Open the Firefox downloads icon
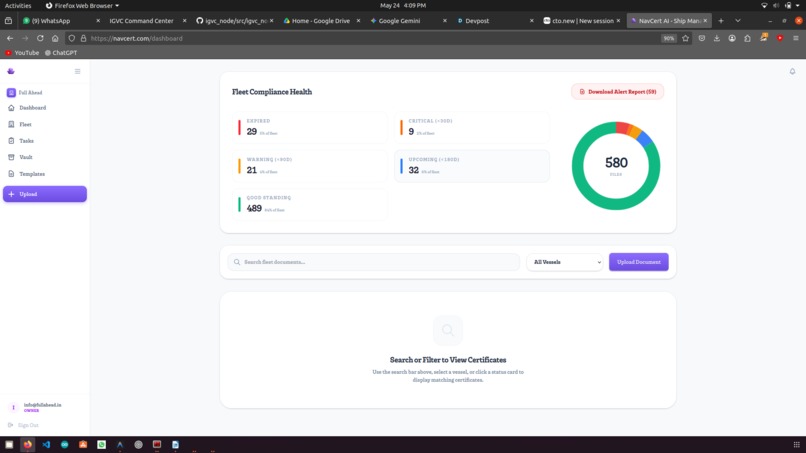This screenshot has height=453, width=806. point(717,38)
